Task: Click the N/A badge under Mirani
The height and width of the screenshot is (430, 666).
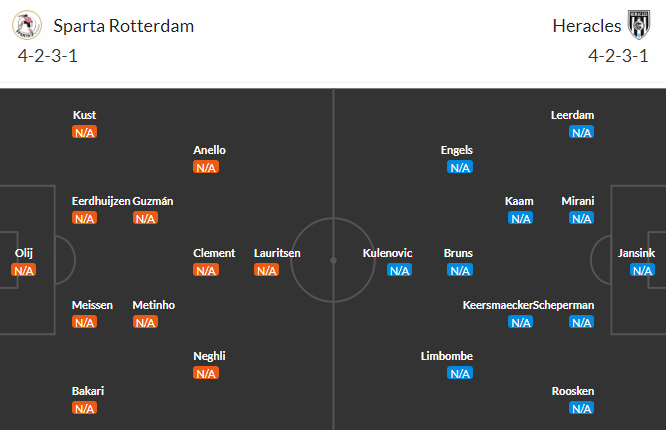Action: click(x=581, y=218)
